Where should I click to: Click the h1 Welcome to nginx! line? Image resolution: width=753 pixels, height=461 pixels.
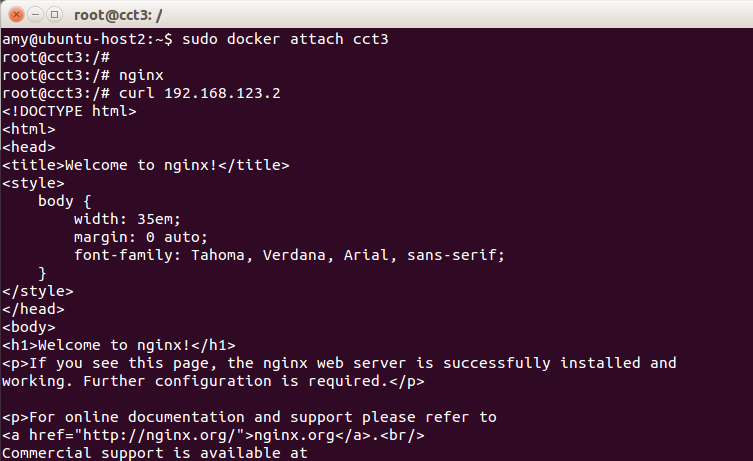point(119,345)
